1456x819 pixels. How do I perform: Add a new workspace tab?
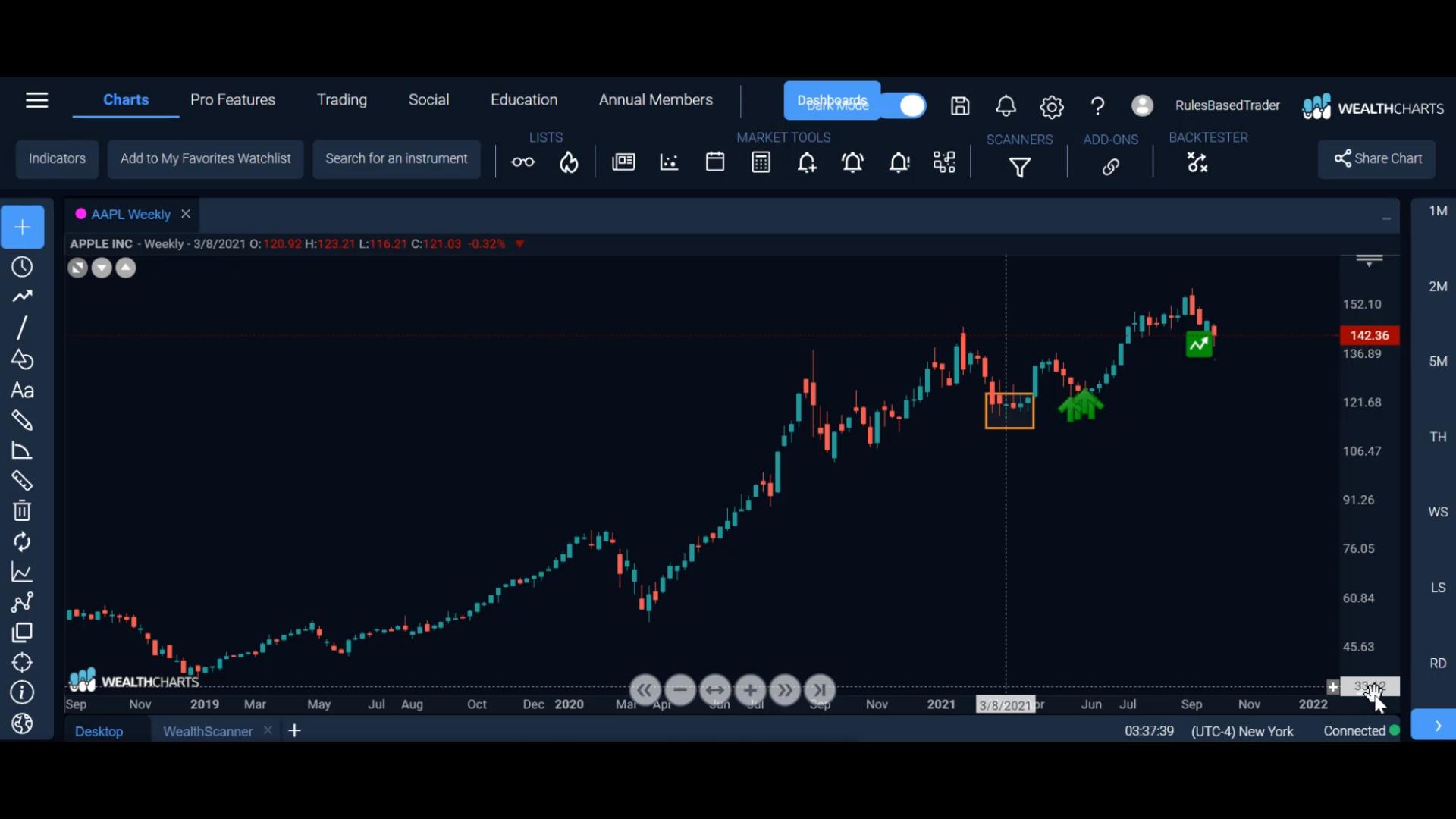pyautogui.click(x=295, y=730)
